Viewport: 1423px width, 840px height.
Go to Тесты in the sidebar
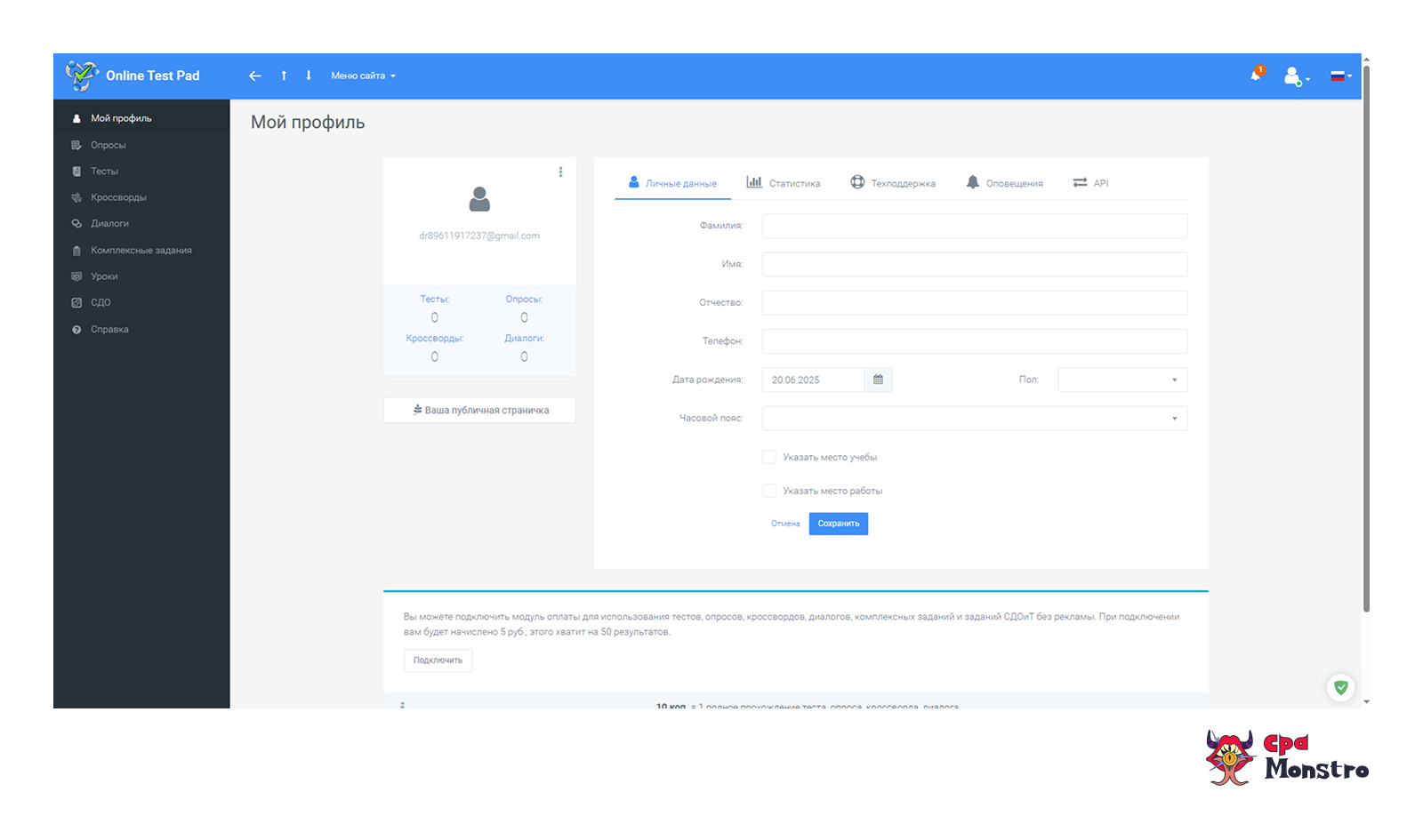(141, 171)
